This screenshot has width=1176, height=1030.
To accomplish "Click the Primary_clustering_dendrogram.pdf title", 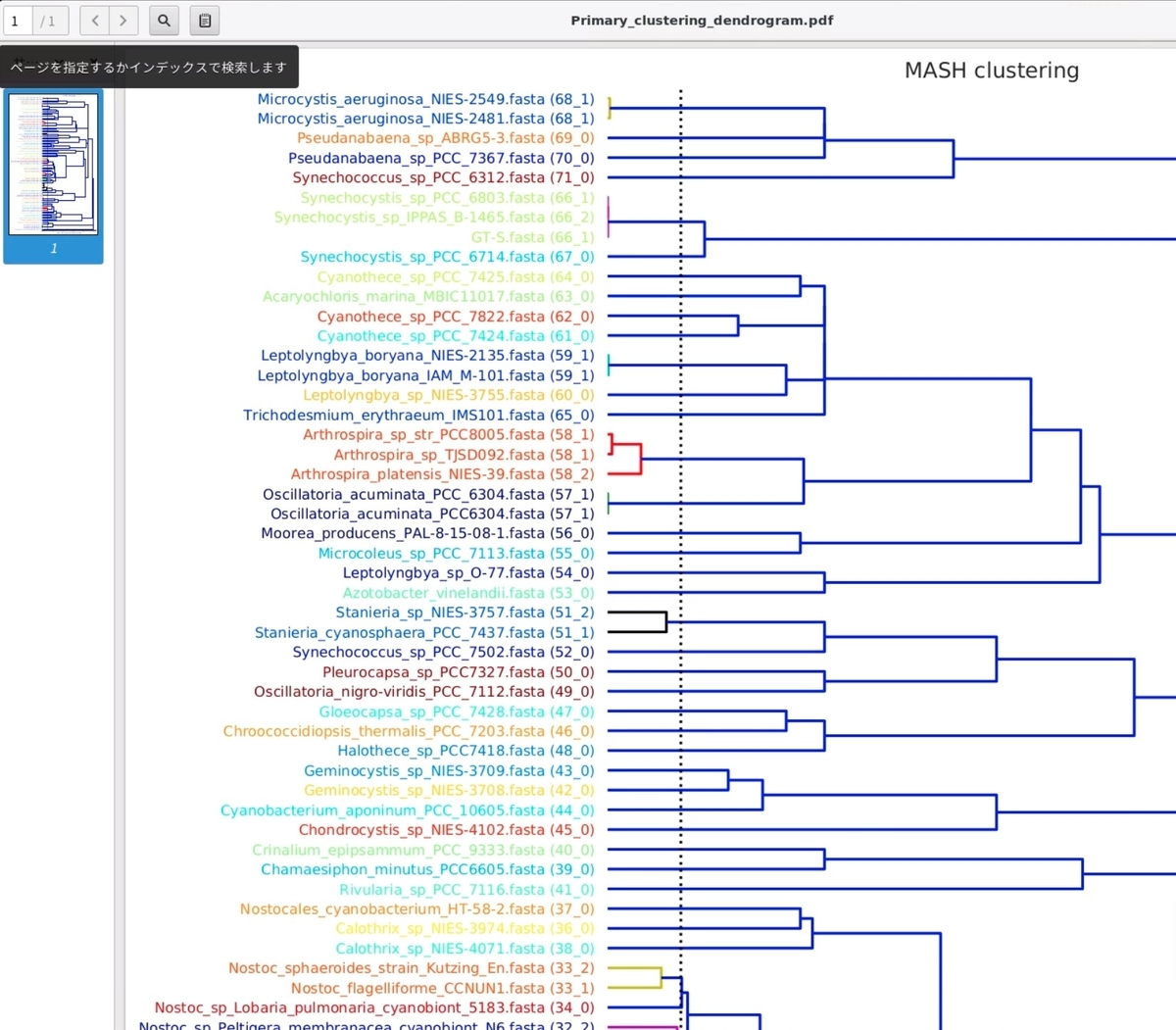I will (702, 21).
